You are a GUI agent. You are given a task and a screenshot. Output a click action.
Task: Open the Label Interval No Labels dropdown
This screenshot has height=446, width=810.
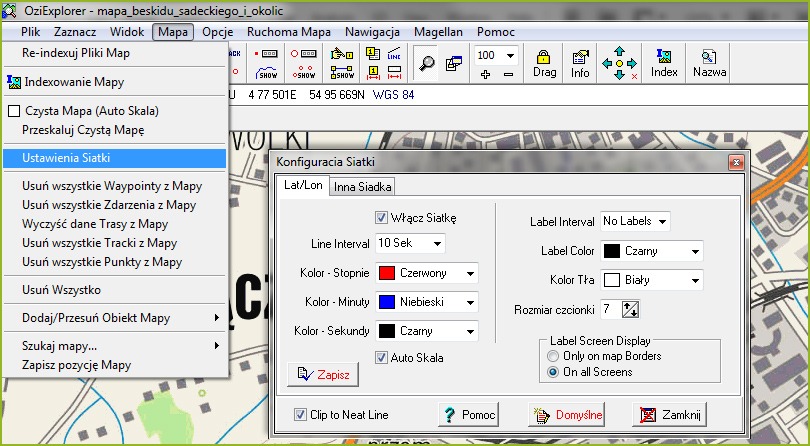(662, 222)
